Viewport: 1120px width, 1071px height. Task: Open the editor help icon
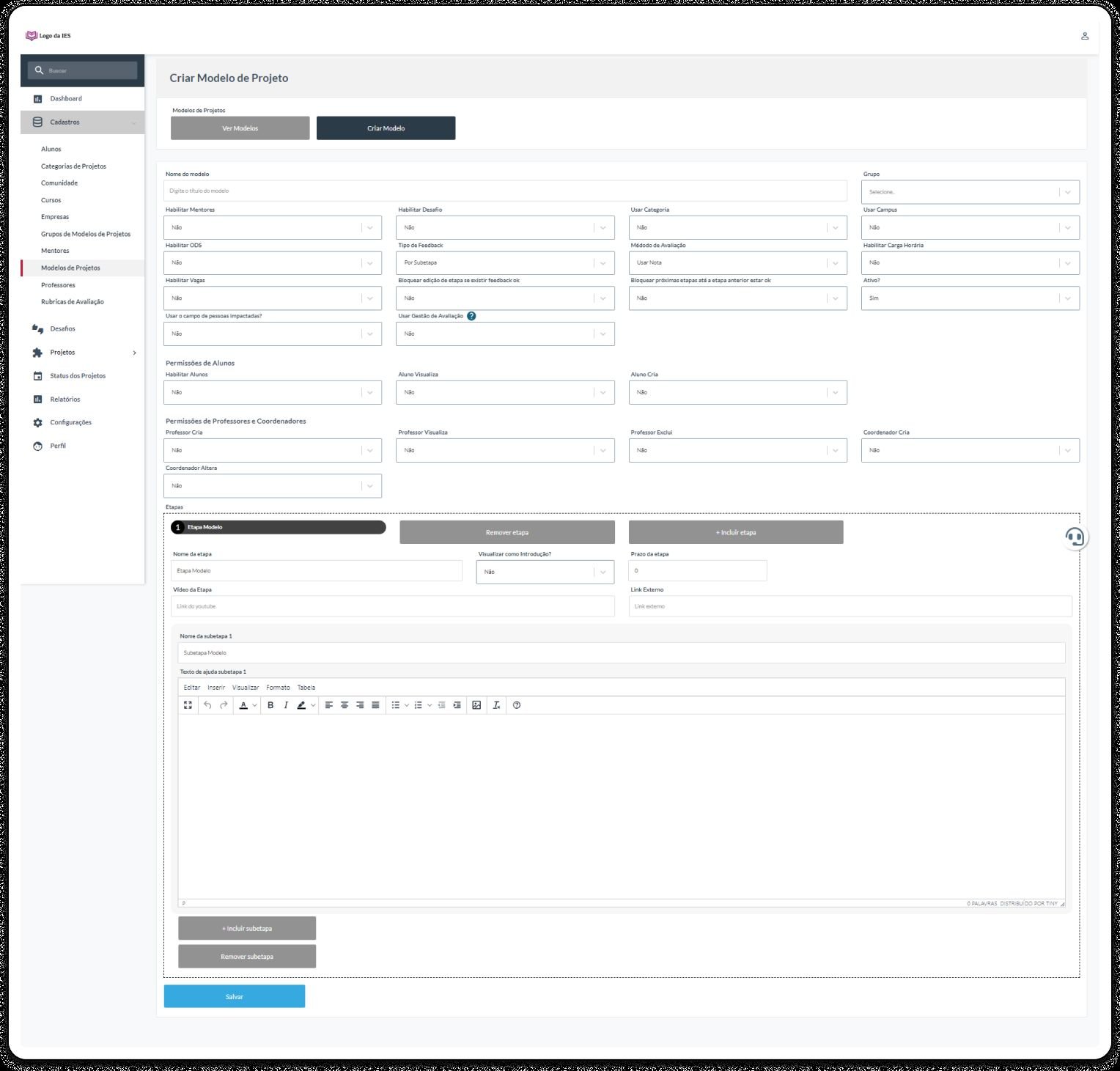pyautogui.click(x=517, y=705)
